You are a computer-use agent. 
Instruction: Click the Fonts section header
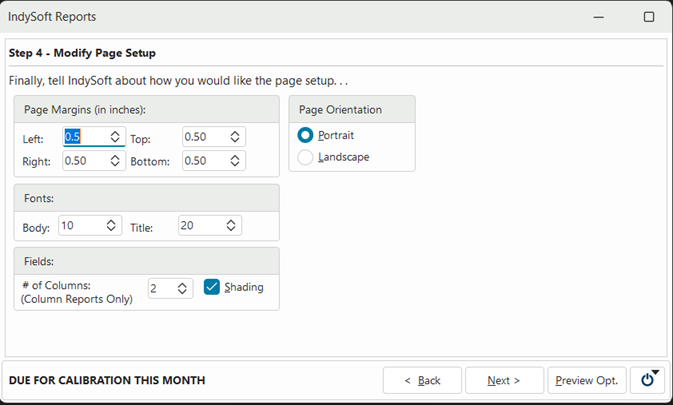[x=146, y=199]
